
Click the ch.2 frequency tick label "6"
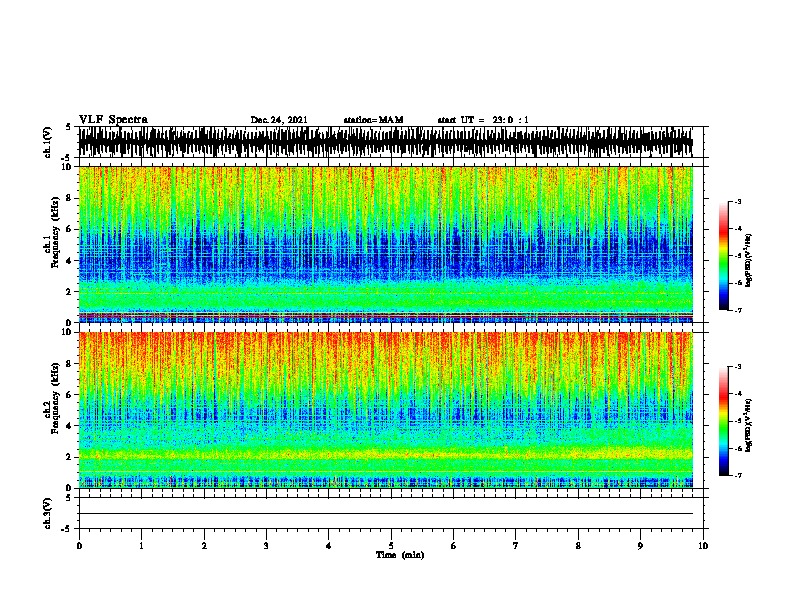pos(69,395)
